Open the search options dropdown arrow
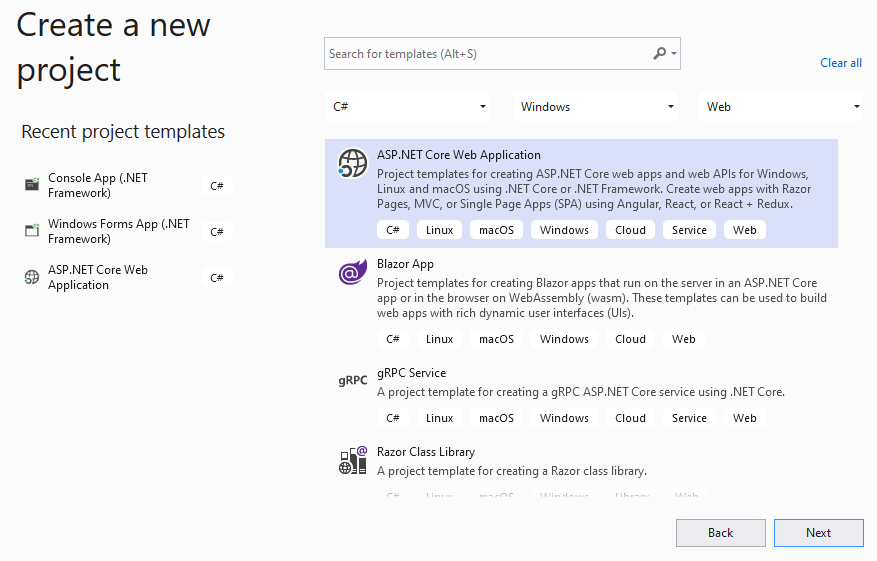This screenshot has width=877, height=561. [674, 54]
